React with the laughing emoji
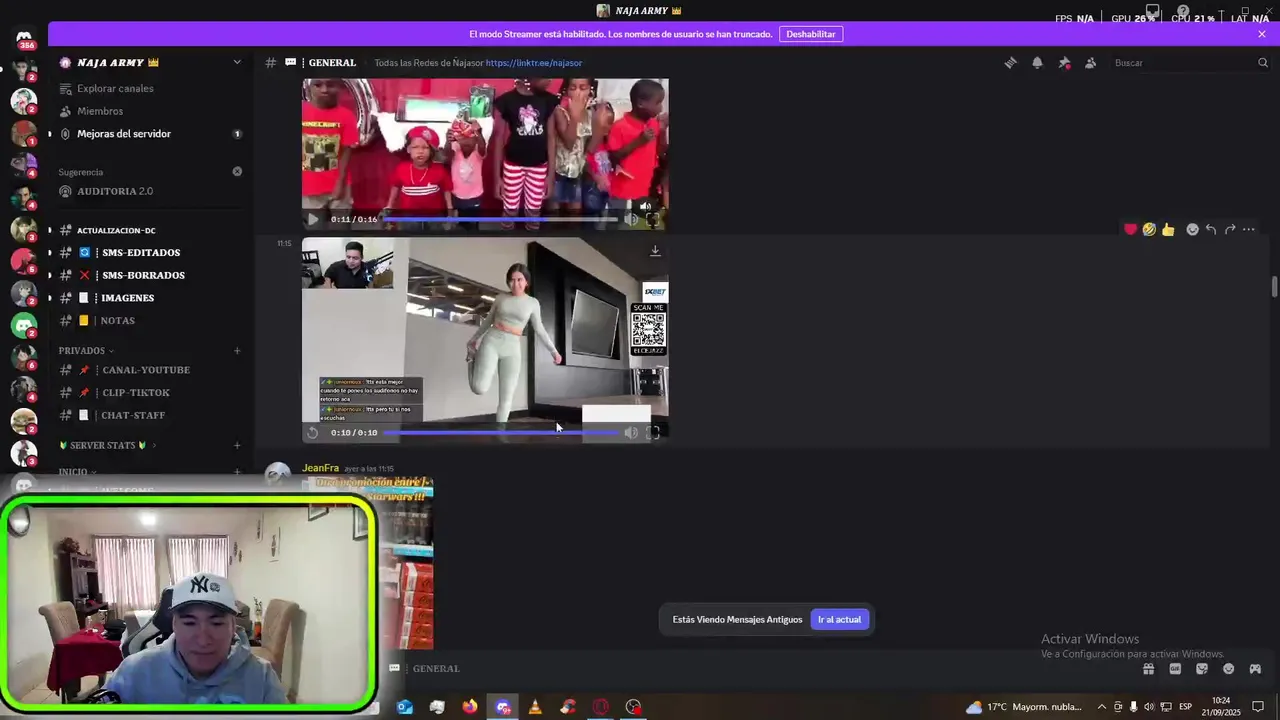The height and width of the screenshot is (720, 1280). pos(1149,229)
